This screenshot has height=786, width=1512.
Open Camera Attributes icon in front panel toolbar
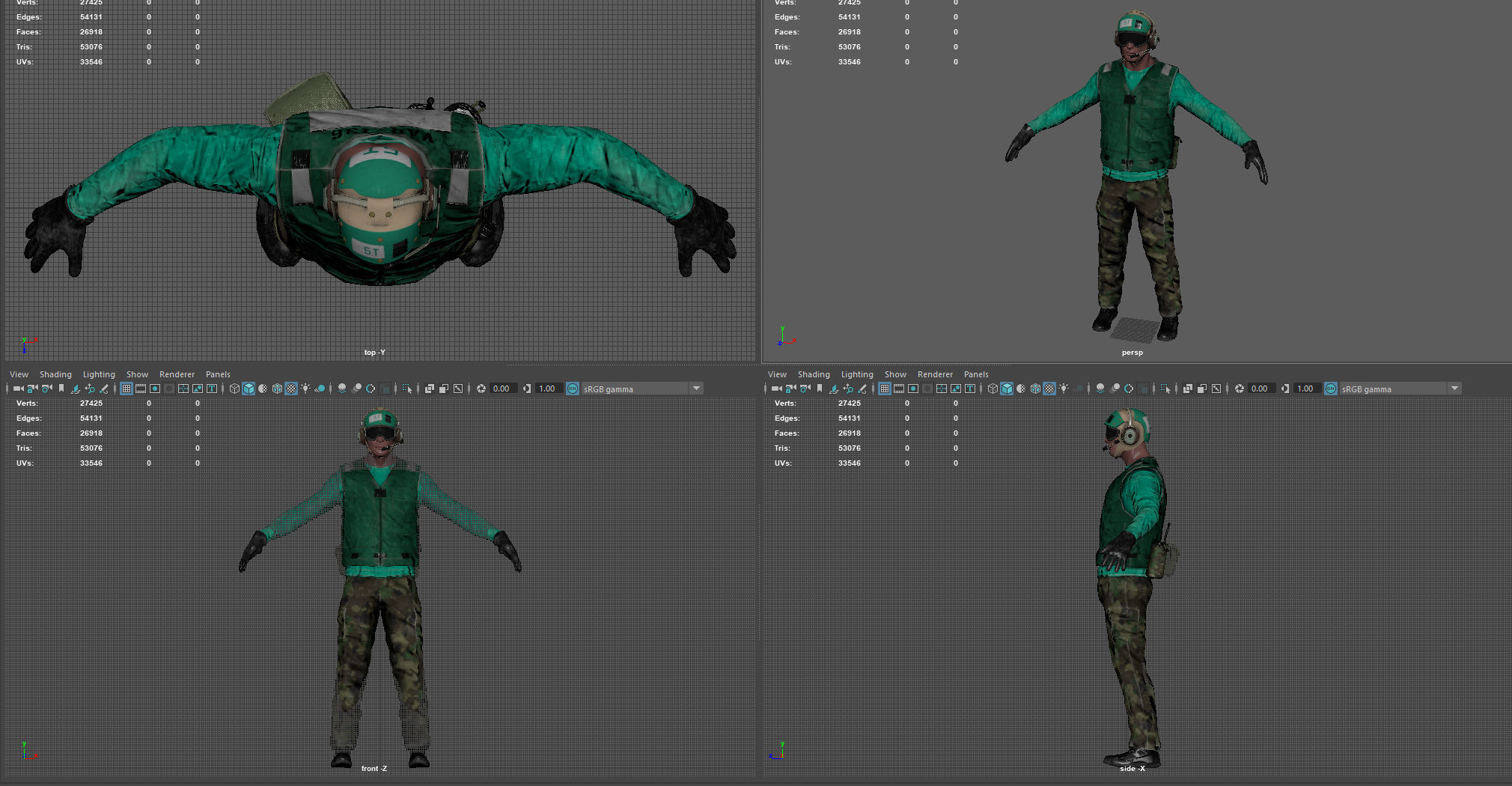tap(46, 389)
